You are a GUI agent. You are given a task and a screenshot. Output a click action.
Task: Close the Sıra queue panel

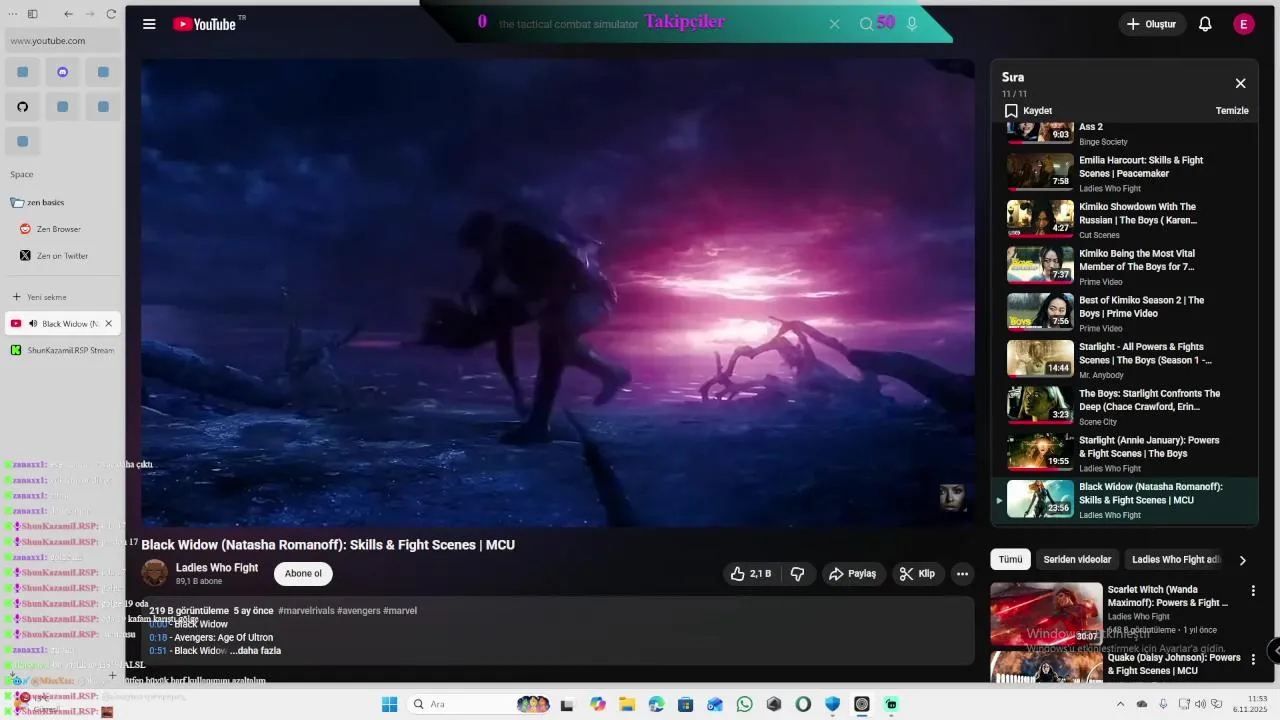tap(1240, 84)
